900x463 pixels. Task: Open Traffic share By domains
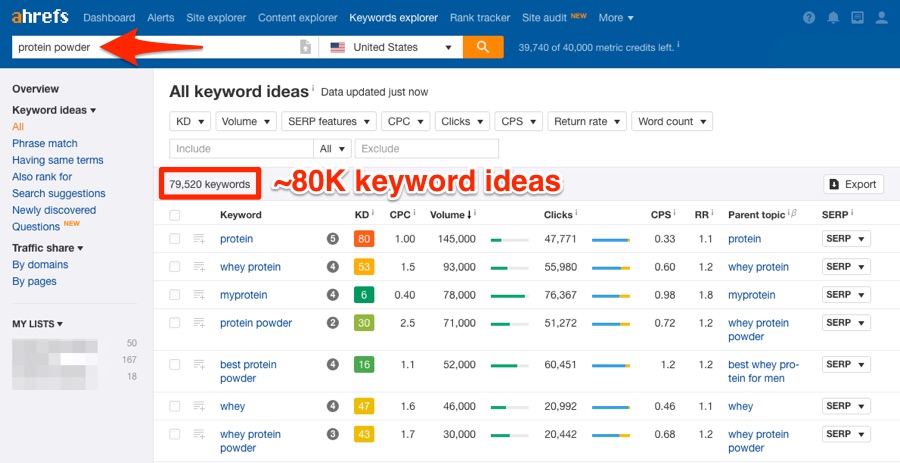point(40,264)
